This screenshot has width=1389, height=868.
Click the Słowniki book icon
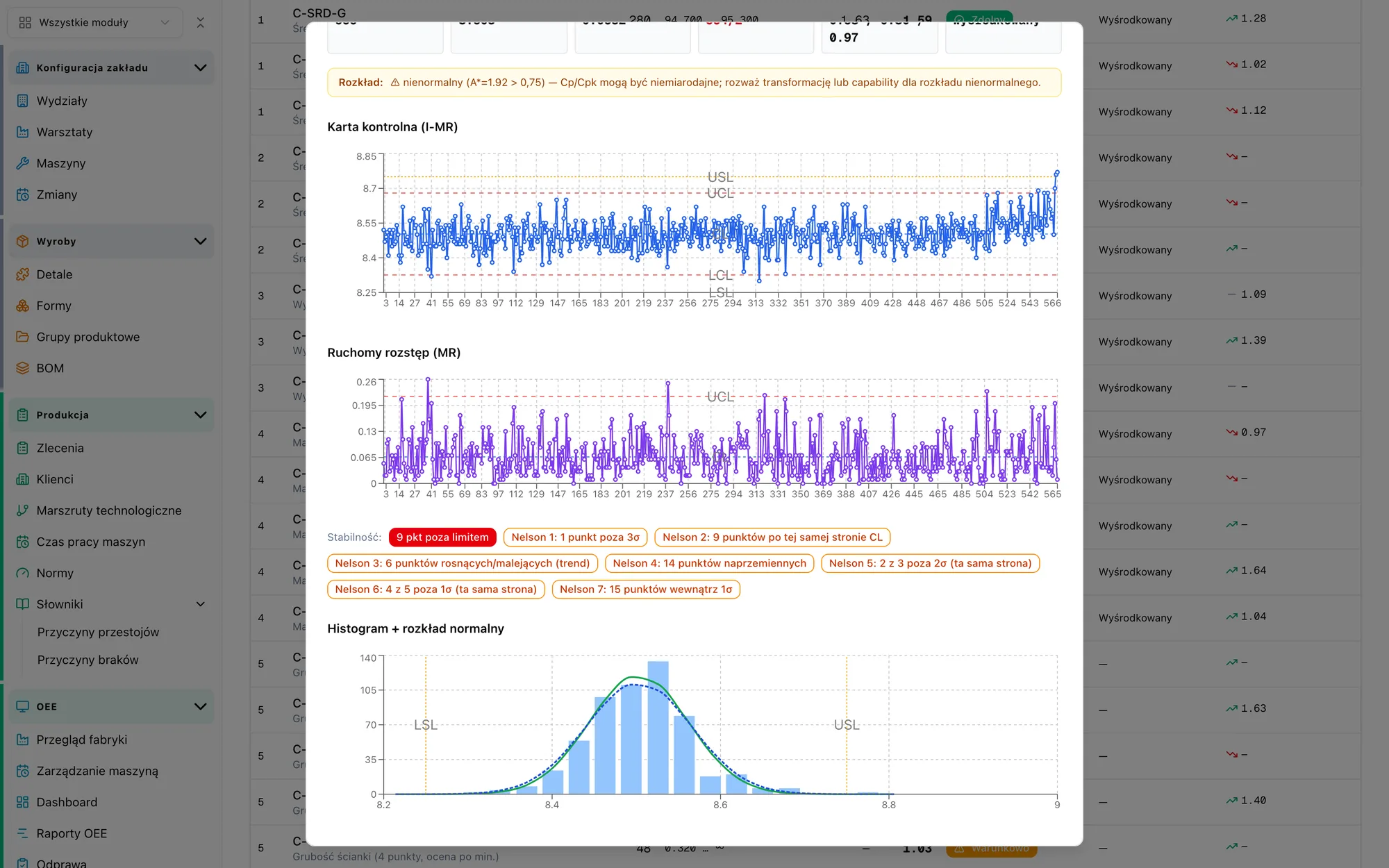(x=23, y=604)
